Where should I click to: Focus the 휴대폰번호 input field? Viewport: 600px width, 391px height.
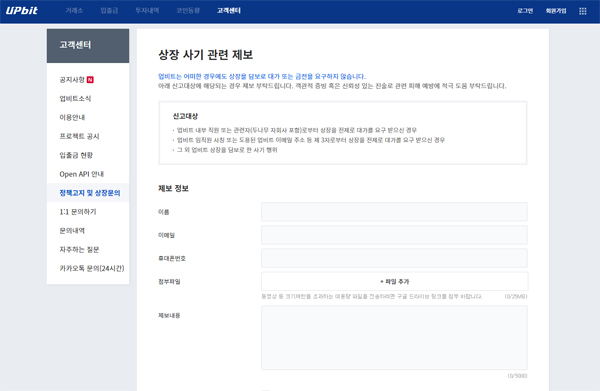click(394, 258)
